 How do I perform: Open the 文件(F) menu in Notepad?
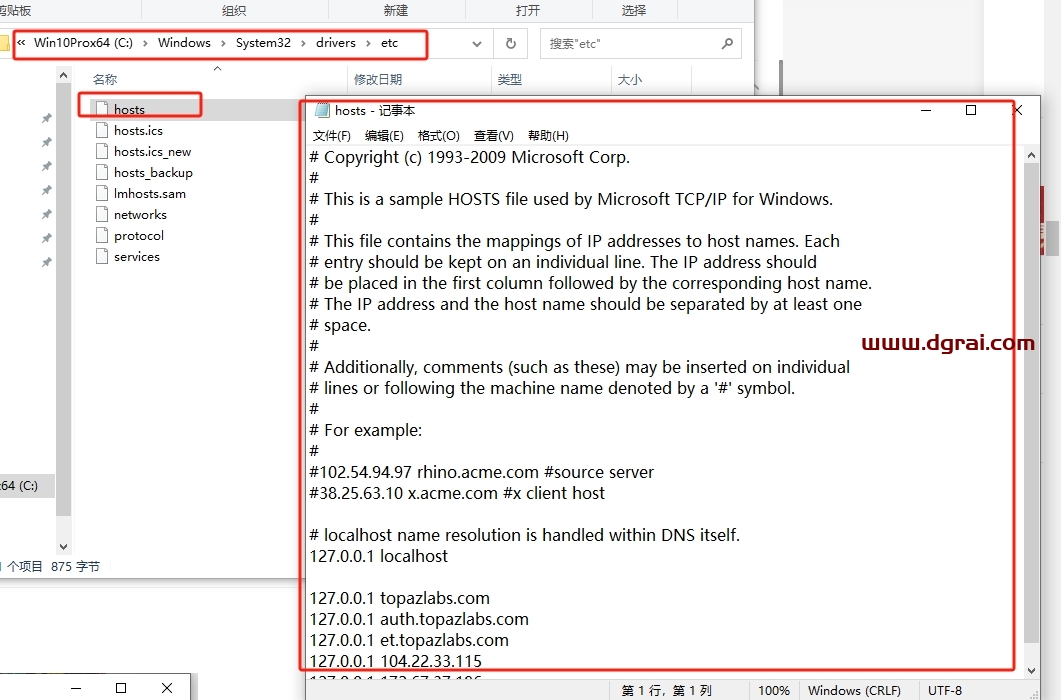click(x=332, y=135)
